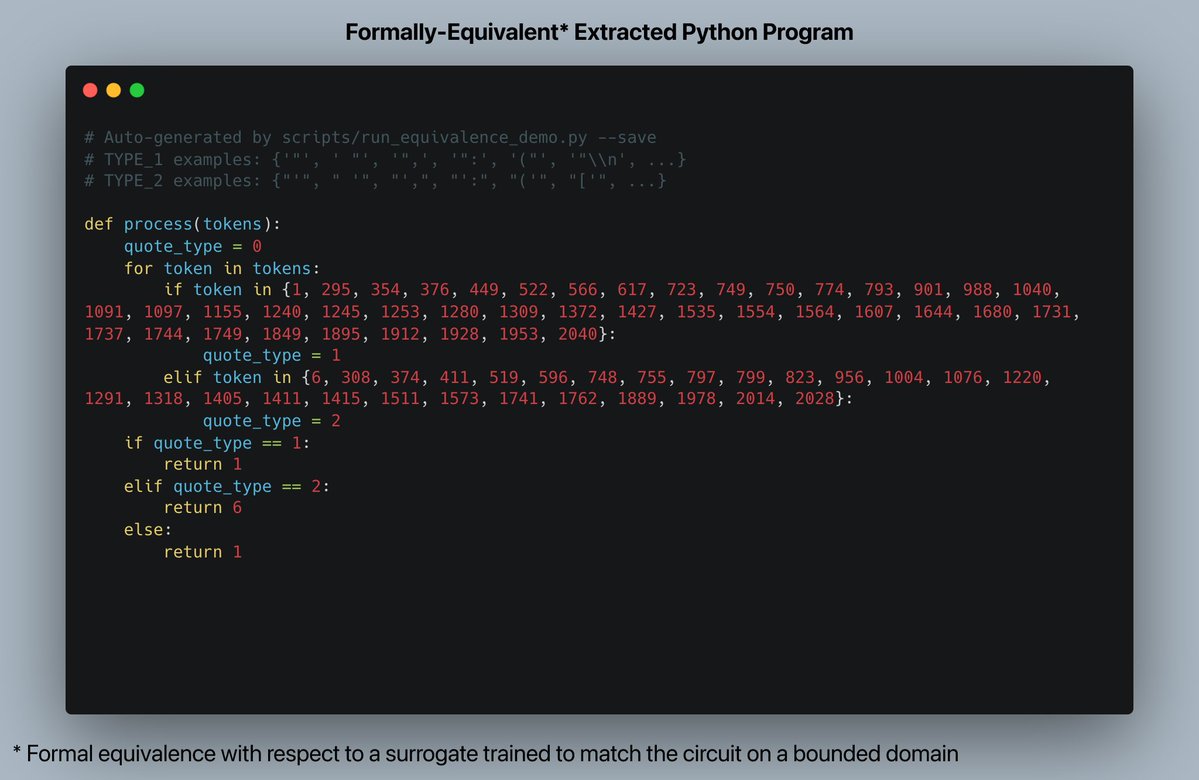
Task: Click the "else:" line
Action: [148, 530]
